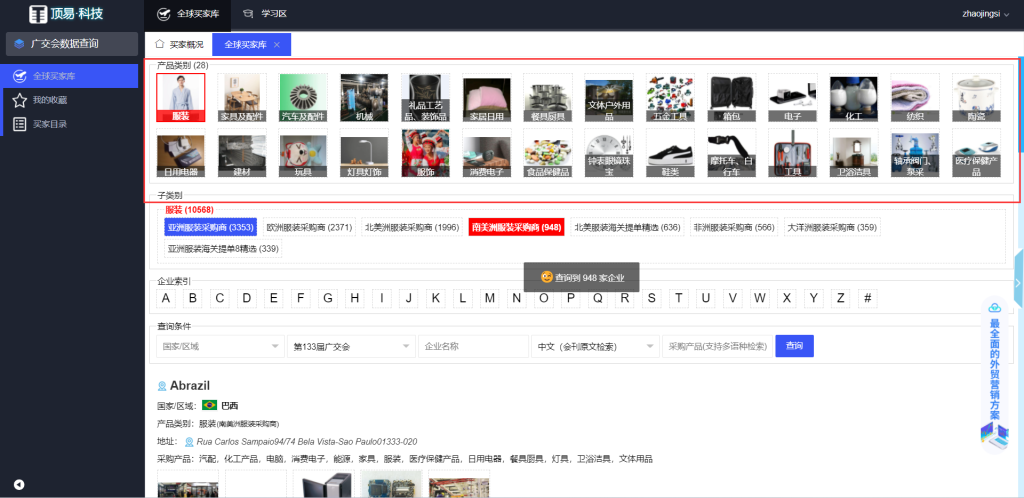Click the 企业名称 company name field
Screen dimensions: 1024x498
[473, 346]
